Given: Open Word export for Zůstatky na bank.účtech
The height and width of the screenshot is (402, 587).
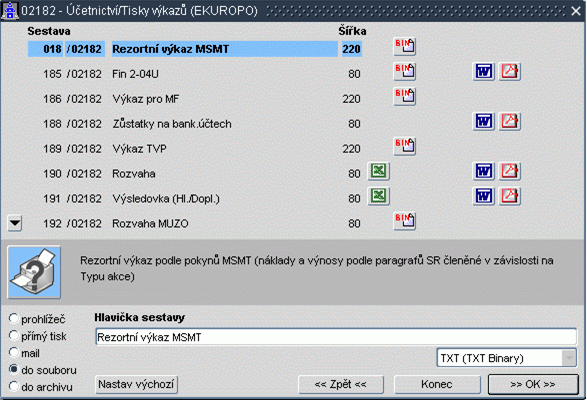Looking at the screenshot, I should (x=484, y=121).
